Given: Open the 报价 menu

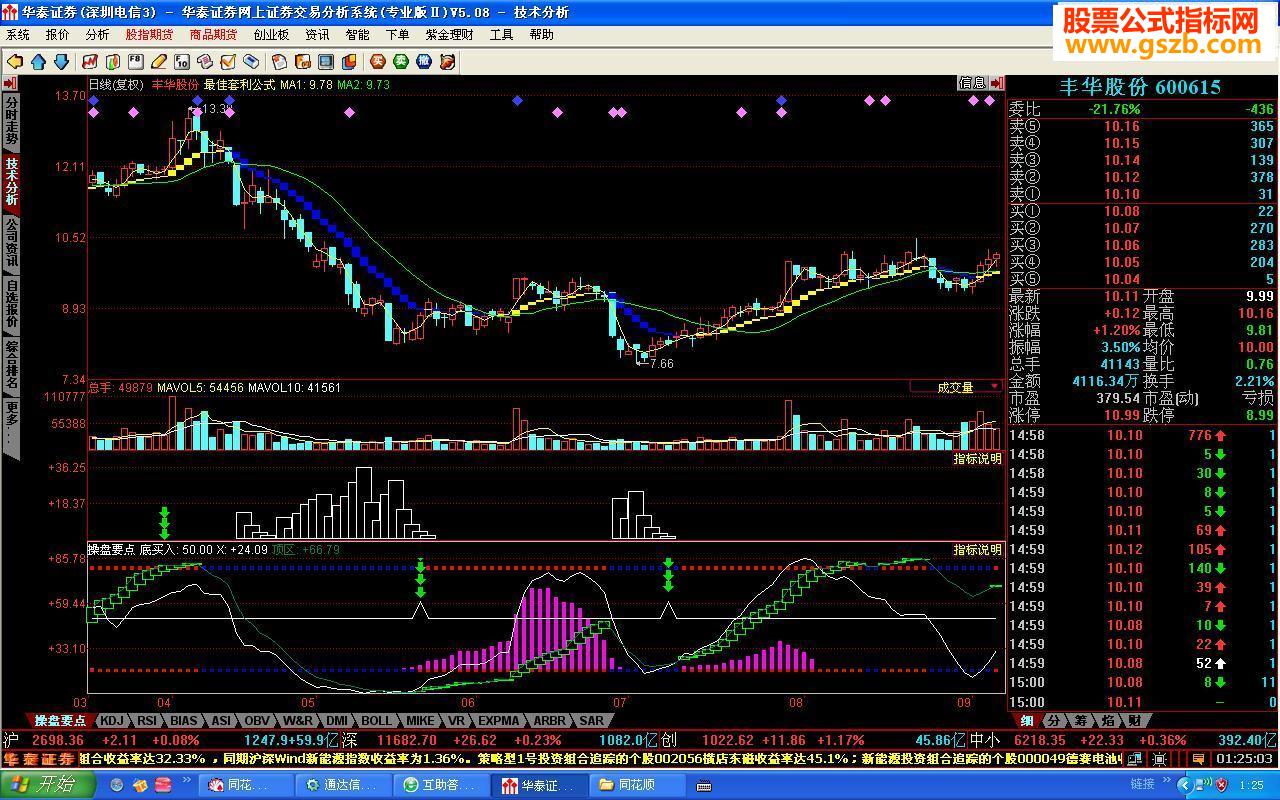Looking at the screenshot, I should click(x=58, y=34).
